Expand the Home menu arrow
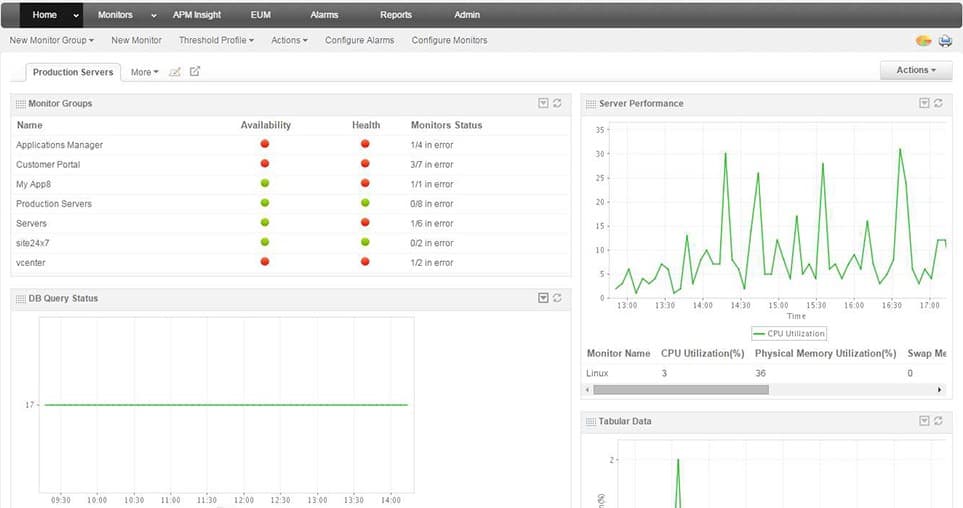Viewport: 963px width, 508px height. pyautogui.click(x=76, y=15)
